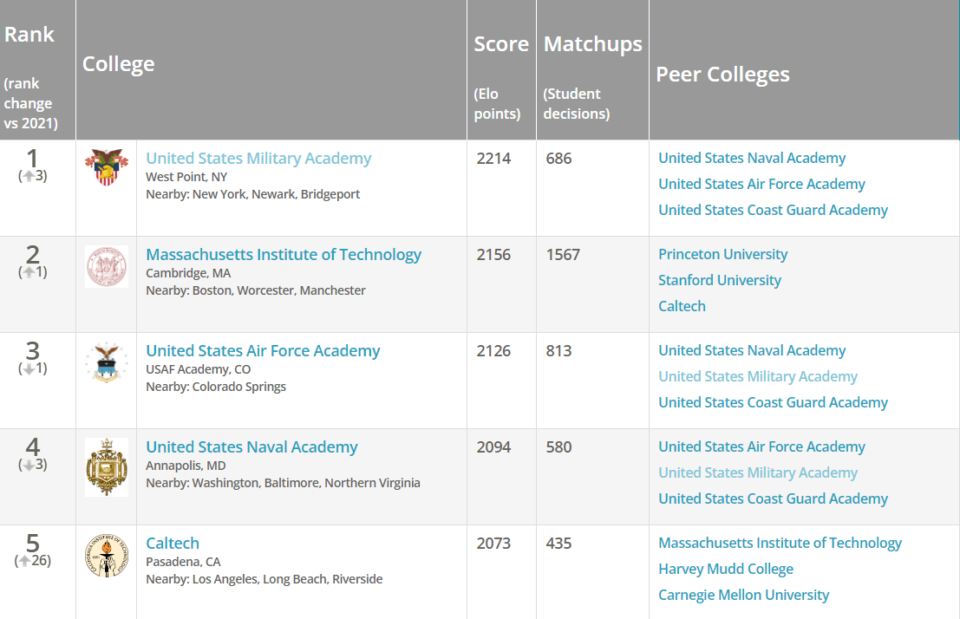Viewport: 960px width, 619px height.
Task: Open the Princeton University peer link
Action: point(722,254)
